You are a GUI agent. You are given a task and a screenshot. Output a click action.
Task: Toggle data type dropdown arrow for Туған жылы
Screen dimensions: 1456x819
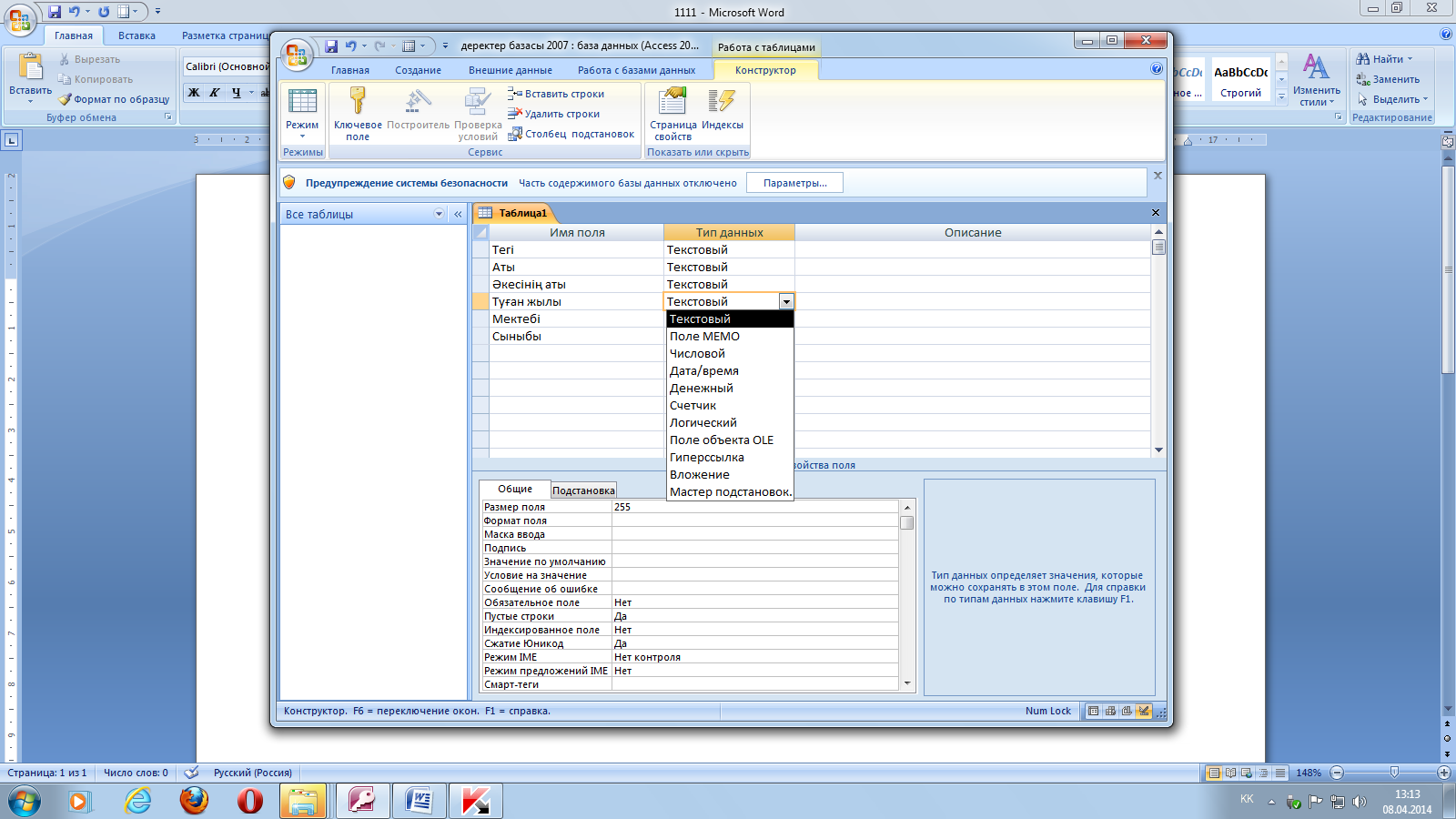[x=786, y=301]
